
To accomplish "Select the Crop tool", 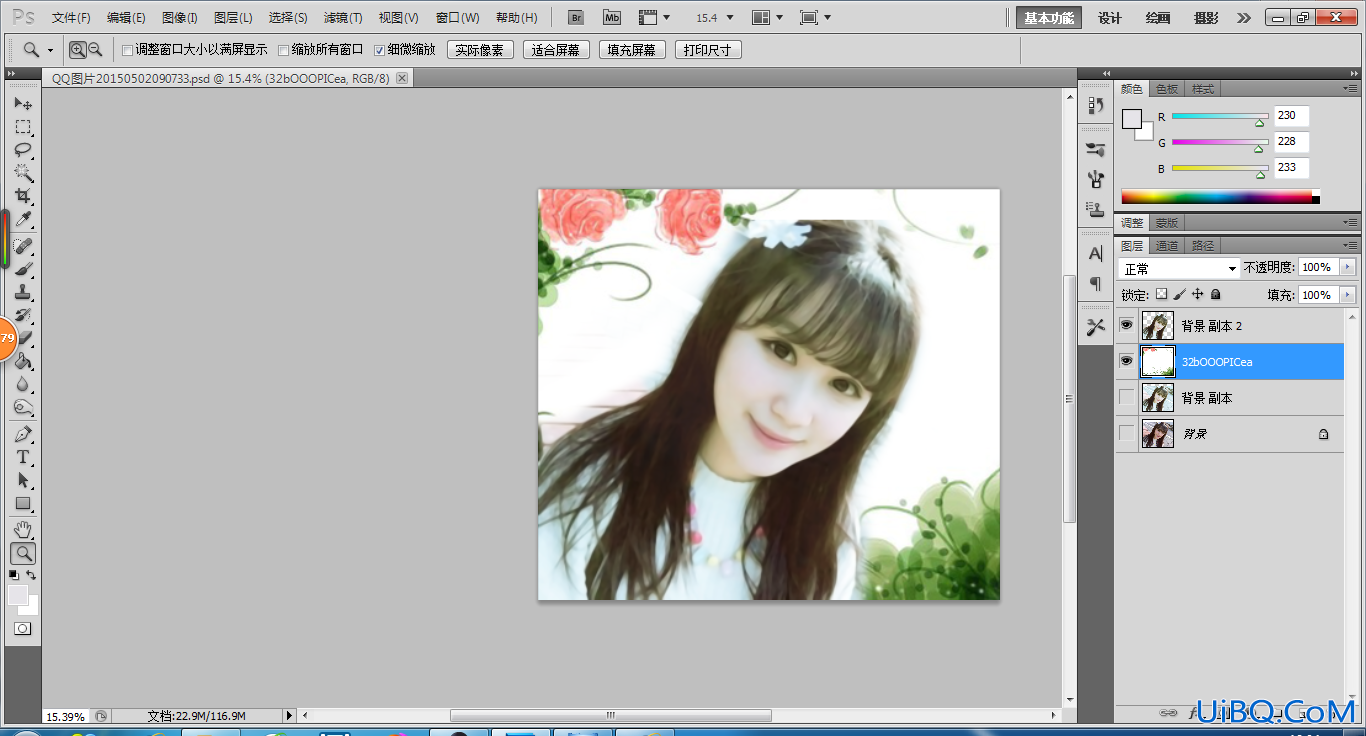I will pyautogui.click(x=23, y=196).
